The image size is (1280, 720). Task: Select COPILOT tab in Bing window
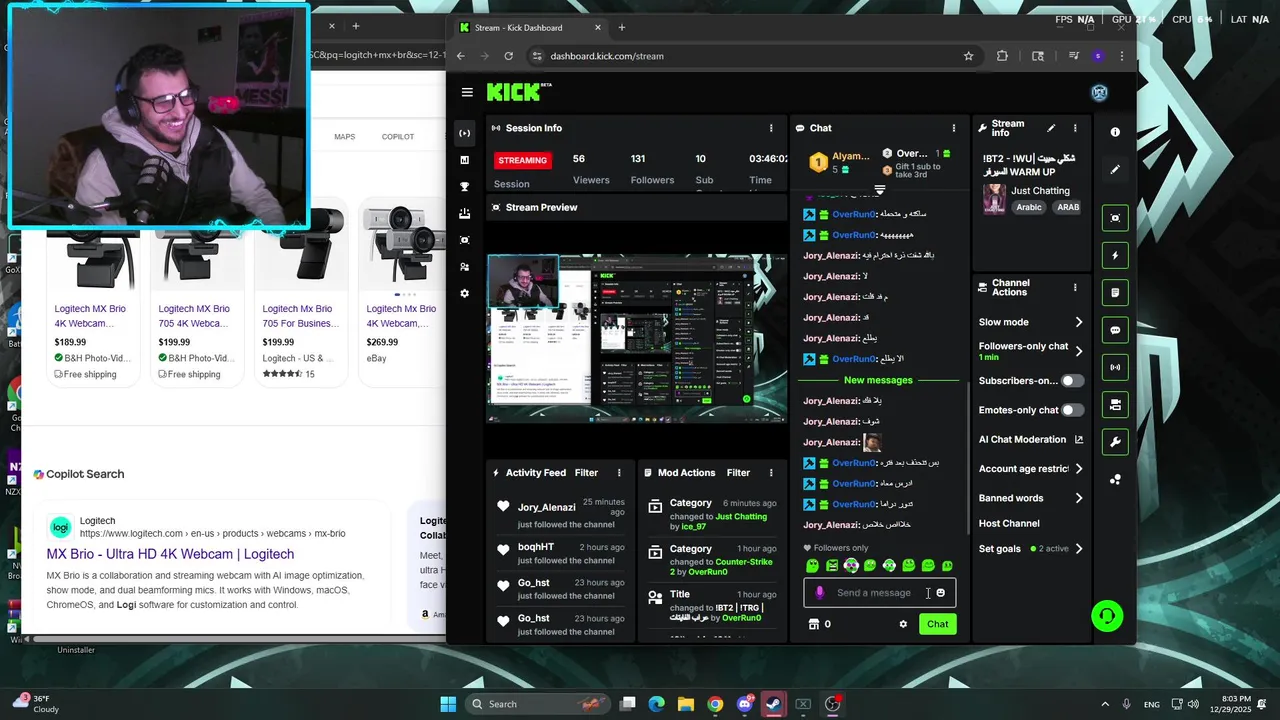click(398, 137)
